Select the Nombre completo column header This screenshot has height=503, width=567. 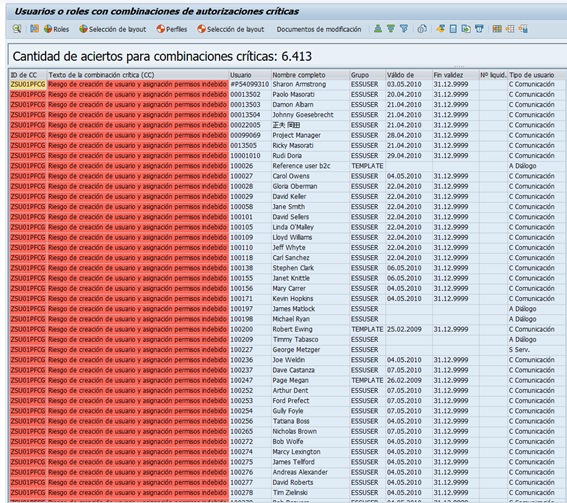point(310,75)
